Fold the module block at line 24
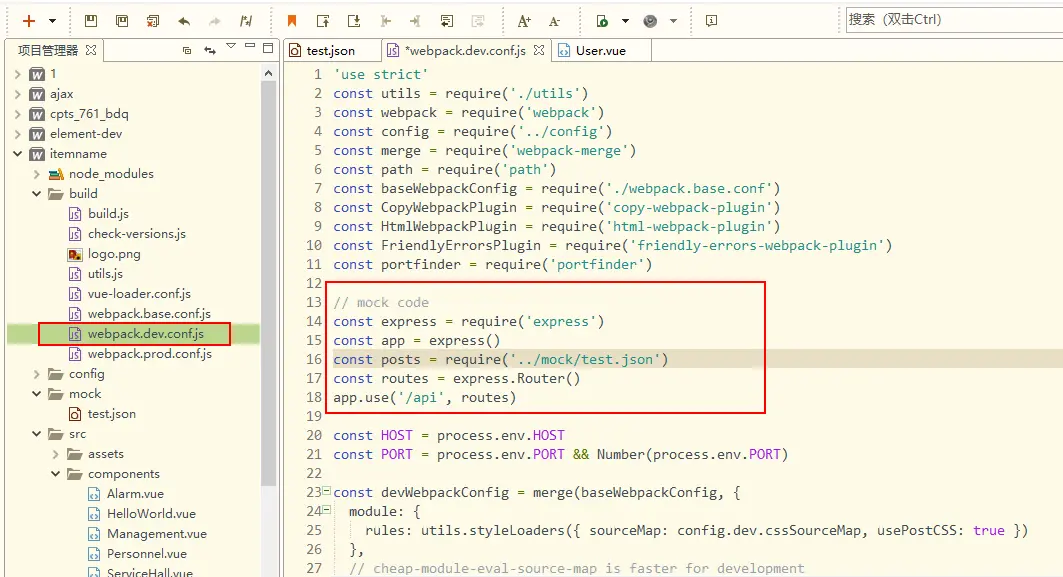The image size is (1063, 577). [327, 510]
